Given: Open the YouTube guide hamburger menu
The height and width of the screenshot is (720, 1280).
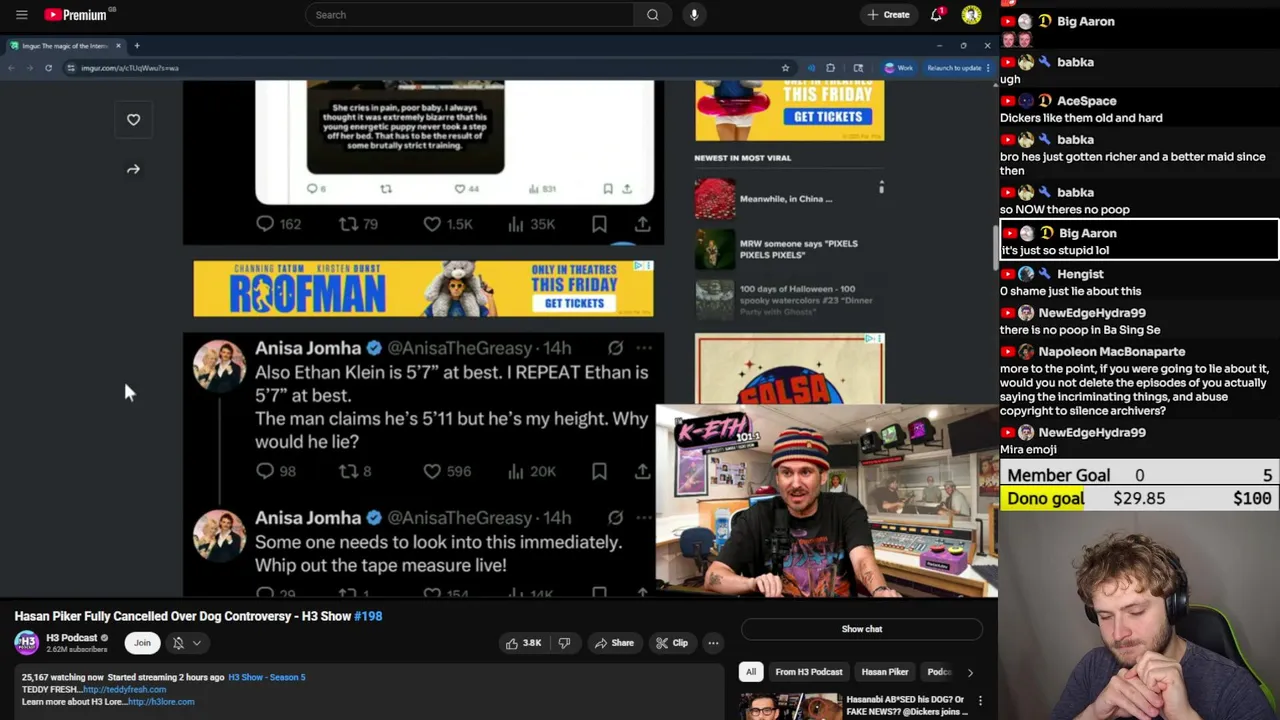Looking at the screenshot, I should click(21, 15).
